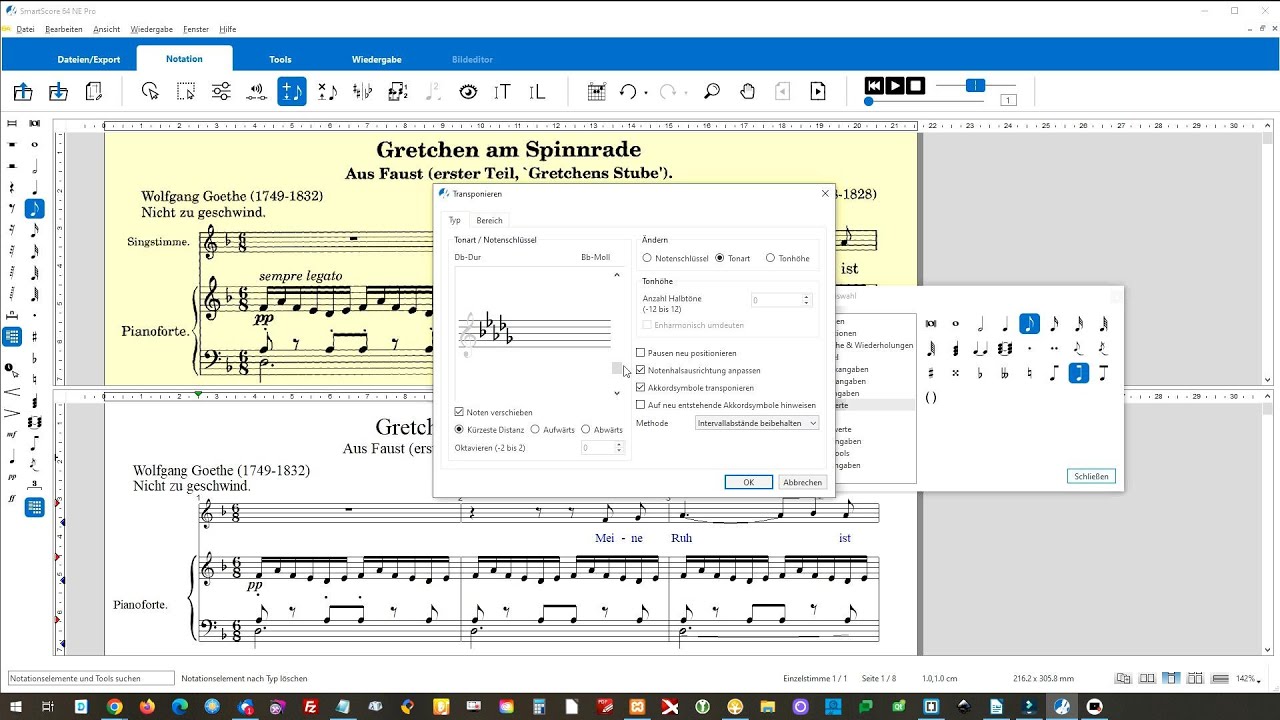Close the Transponieren dialog
The image size is (1280, 720).
825,193
